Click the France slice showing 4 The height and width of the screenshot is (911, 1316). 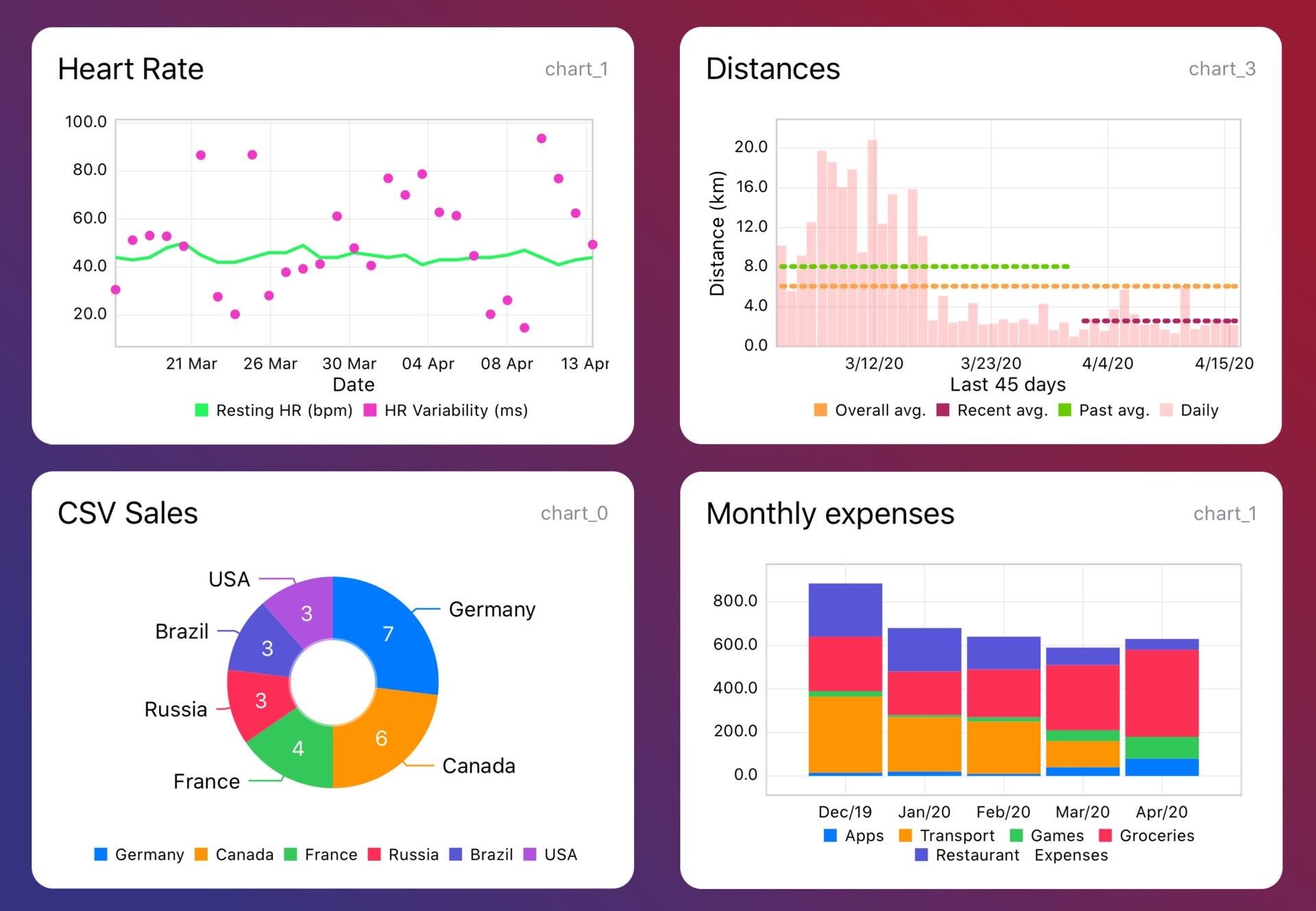click(x=297, y=748)
